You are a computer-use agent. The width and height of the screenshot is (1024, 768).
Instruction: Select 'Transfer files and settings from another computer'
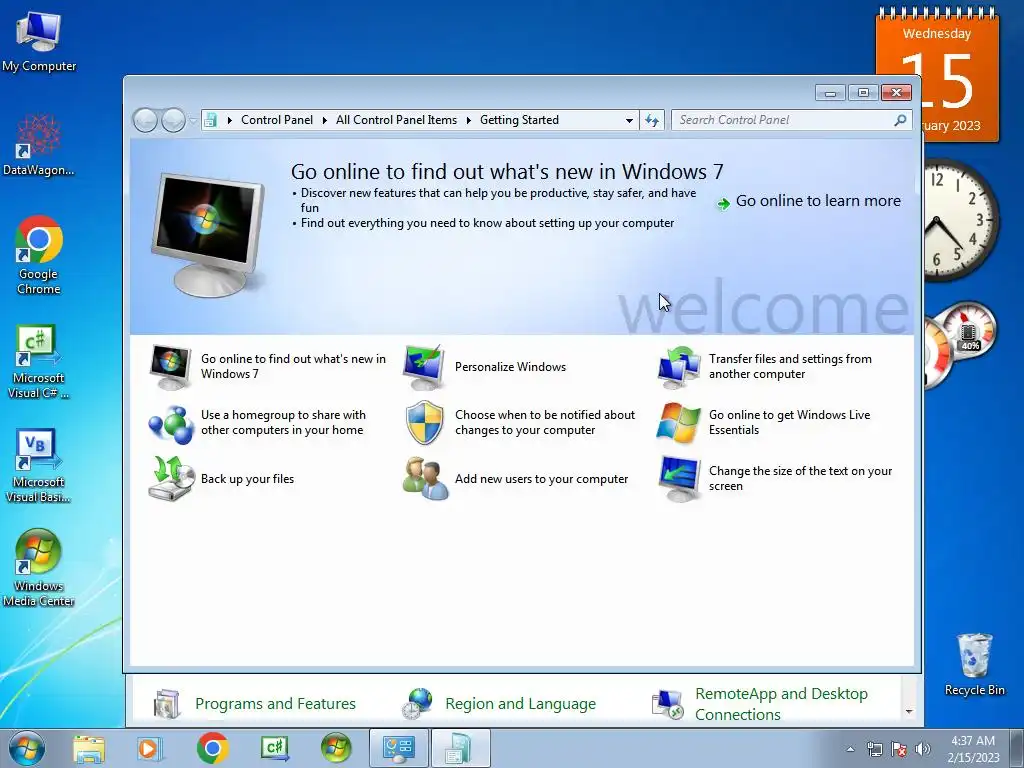point(790,366)
